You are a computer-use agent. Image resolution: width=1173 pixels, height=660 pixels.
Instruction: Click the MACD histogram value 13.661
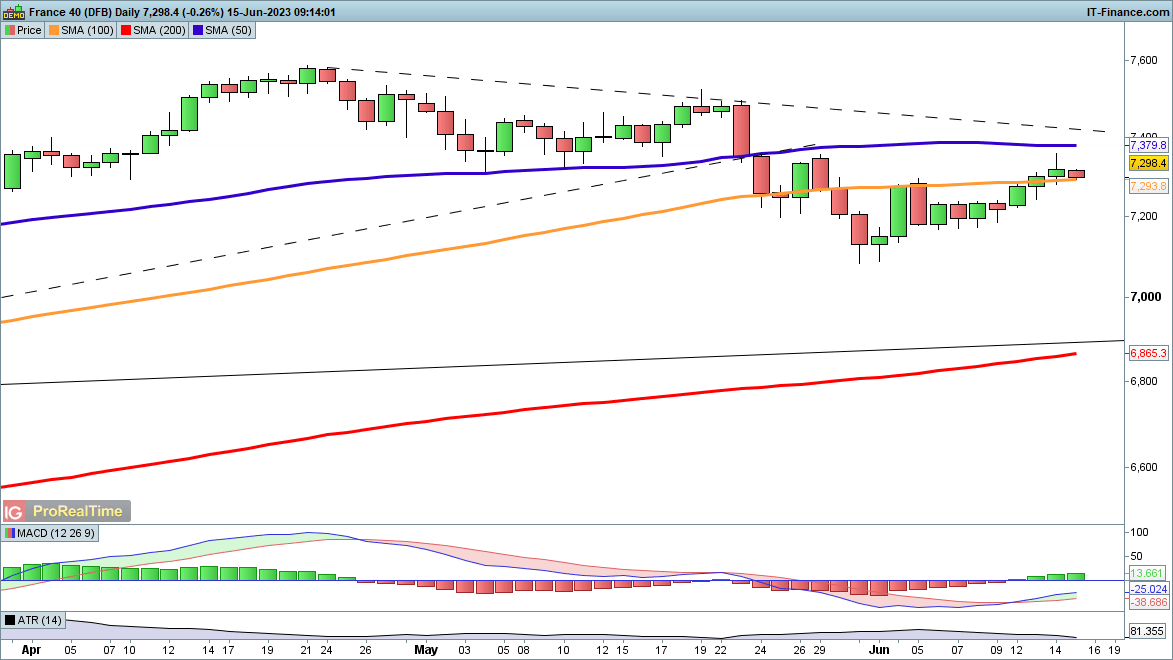click(x=1146, y=573)
